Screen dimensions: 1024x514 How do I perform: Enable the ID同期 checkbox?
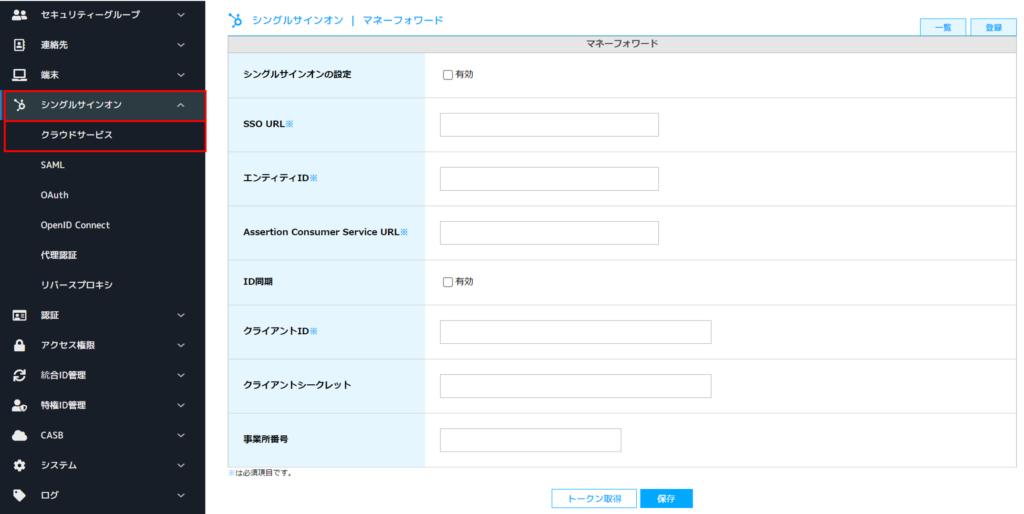(x=448, y=282)
